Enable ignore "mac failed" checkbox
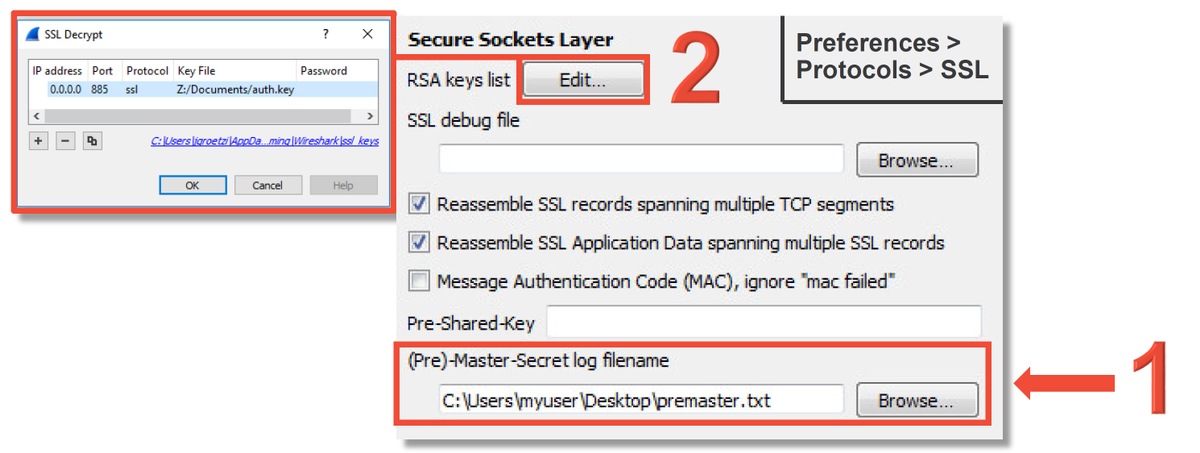1200x453 pixels. coord(420,282)
